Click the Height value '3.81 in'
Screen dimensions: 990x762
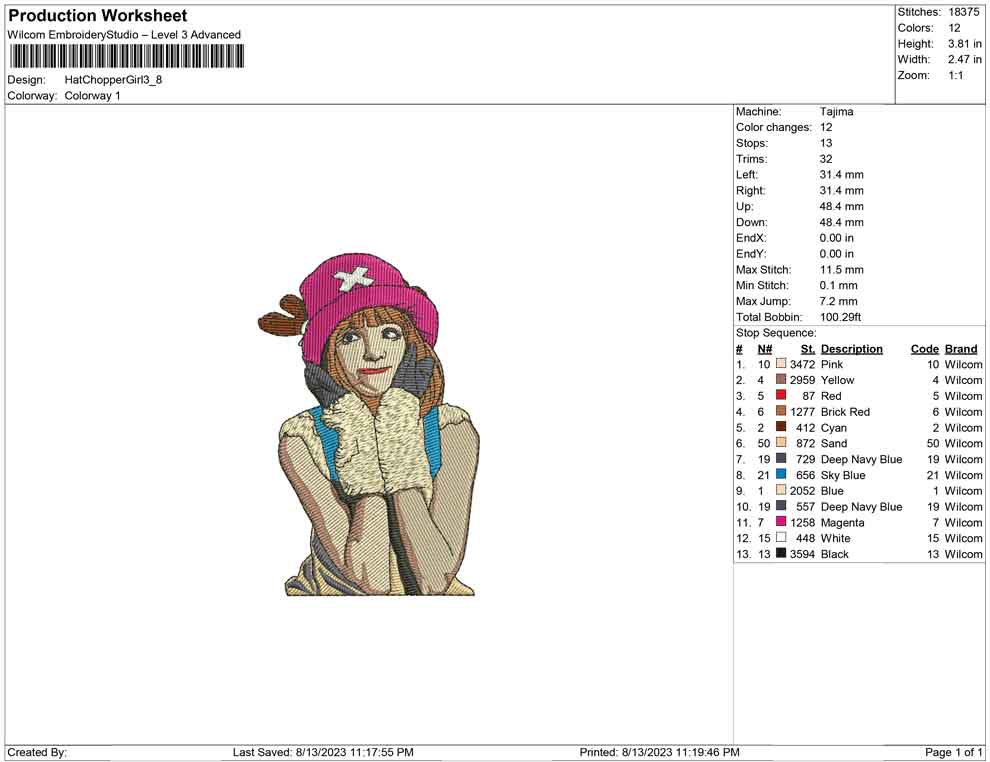point(964,44)
